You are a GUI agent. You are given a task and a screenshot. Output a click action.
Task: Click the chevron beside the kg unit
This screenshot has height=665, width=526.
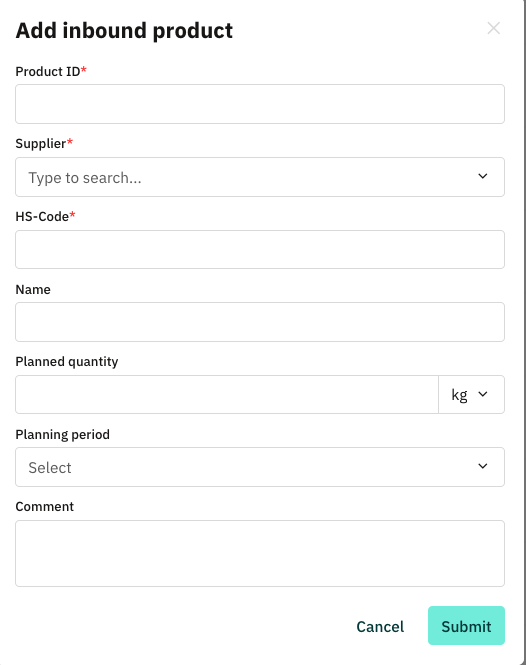[x=483, y=394]
